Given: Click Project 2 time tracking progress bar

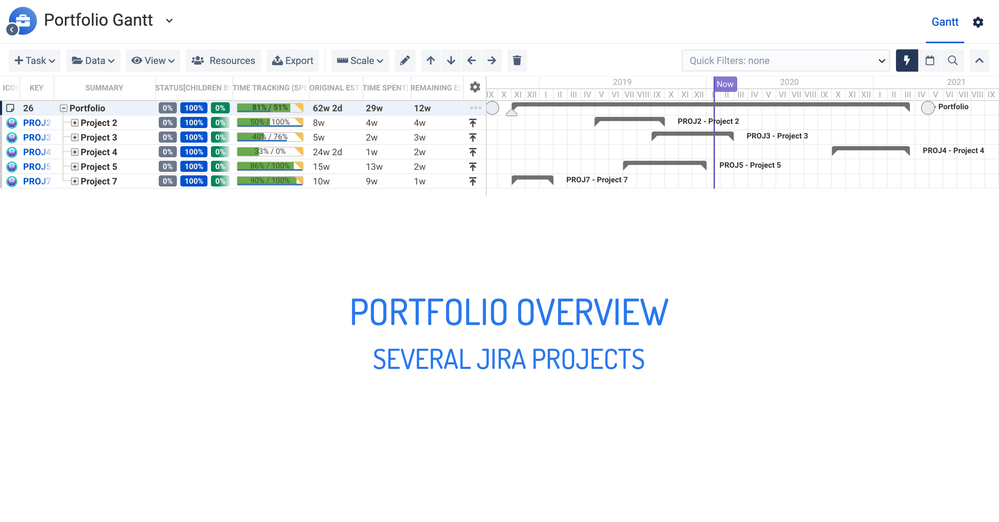Looking at the screenshot, I should point(270,122).
